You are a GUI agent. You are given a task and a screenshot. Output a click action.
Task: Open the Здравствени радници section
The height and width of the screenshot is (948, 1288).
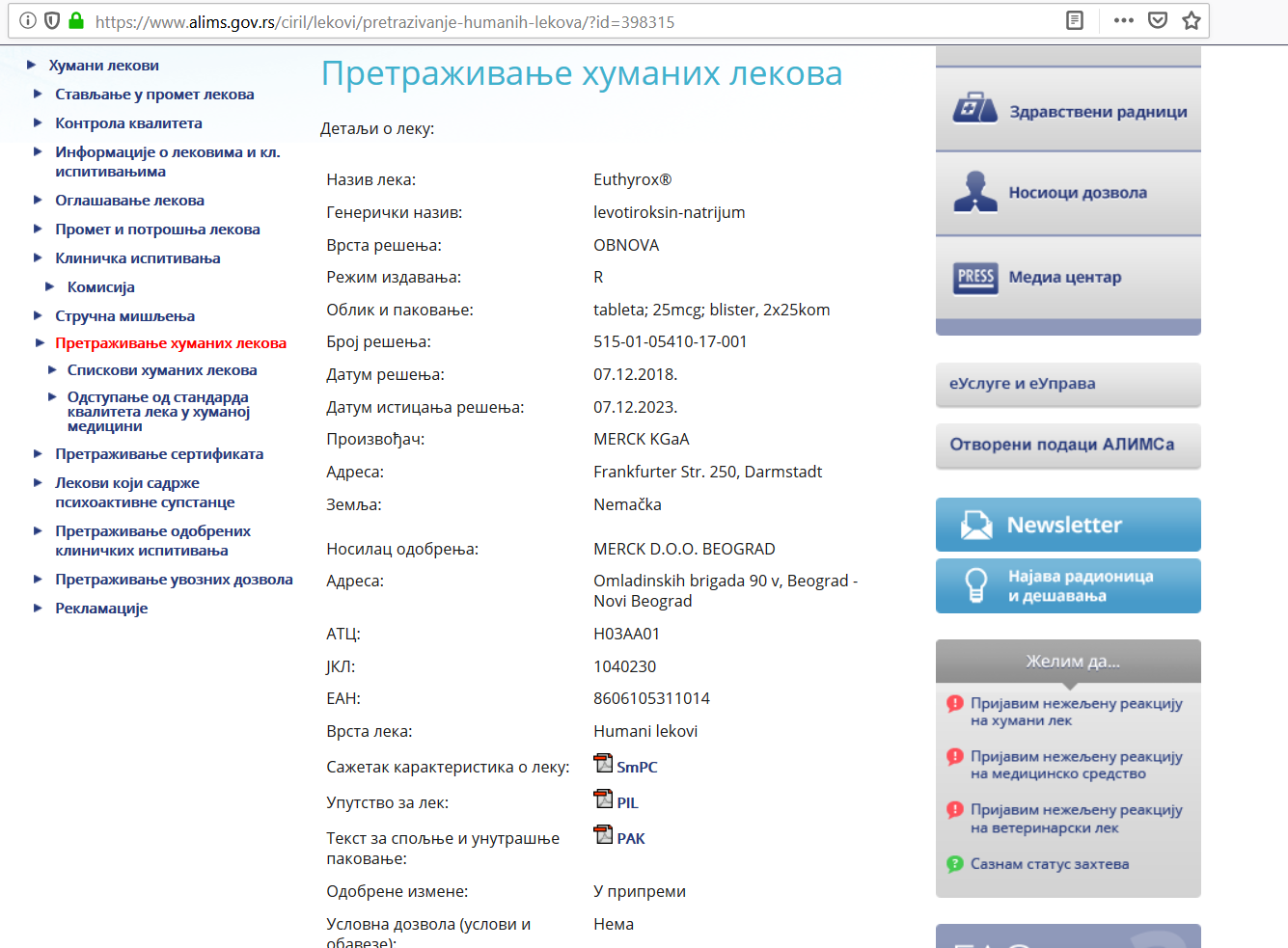[x=1068, y=109]
